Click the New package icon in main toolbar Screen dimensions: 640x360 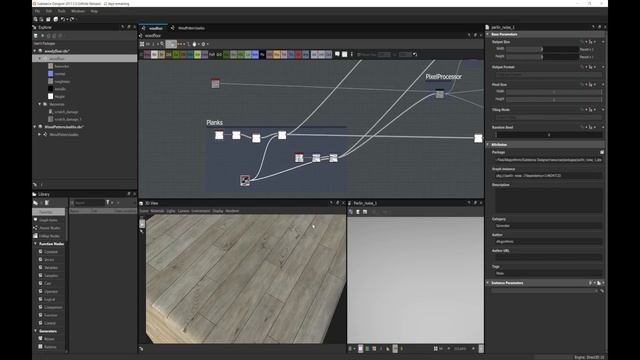36,19
